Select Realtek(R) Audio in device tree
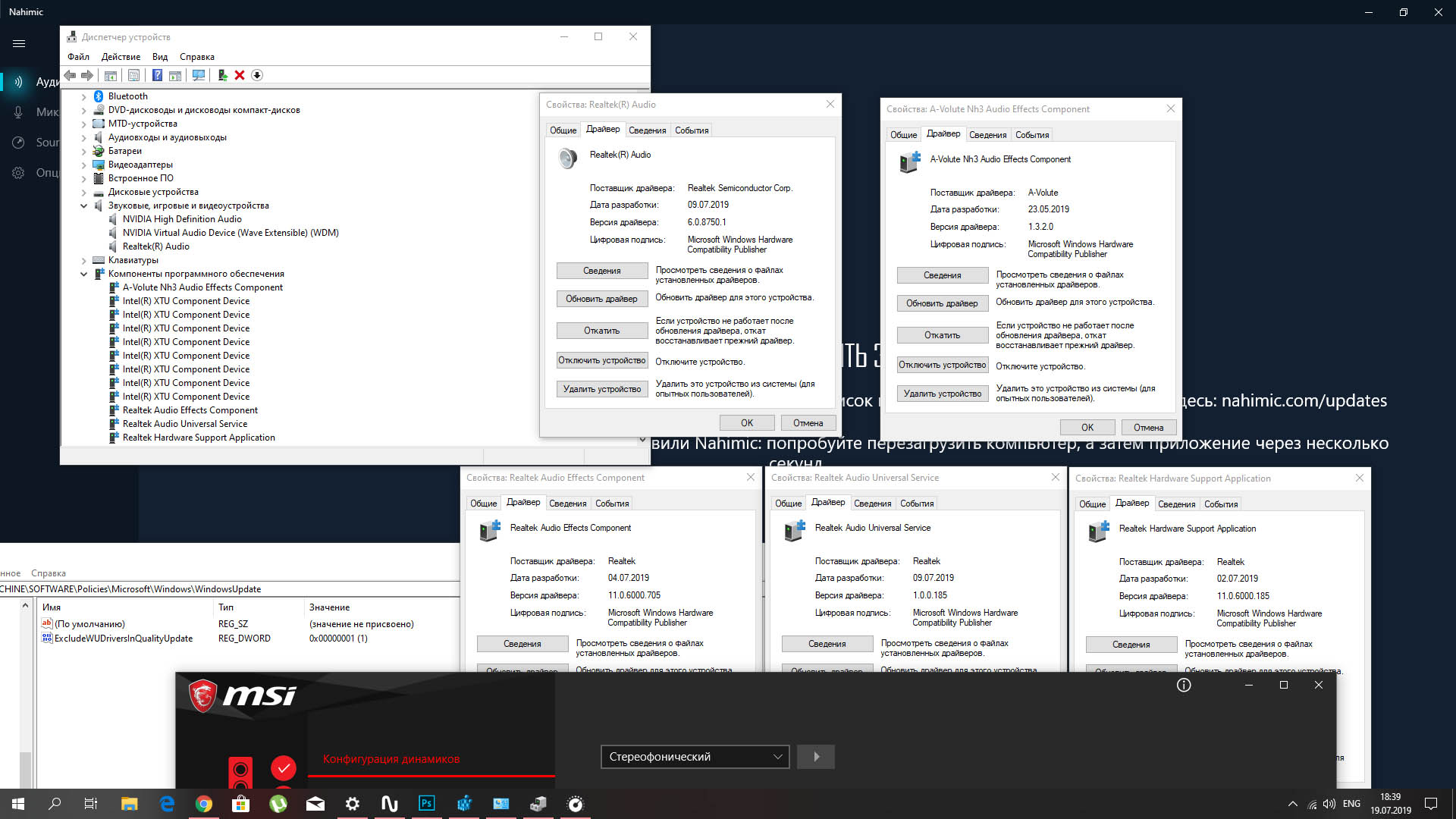The image size is (1456, 819). click(x=156, y=246)
